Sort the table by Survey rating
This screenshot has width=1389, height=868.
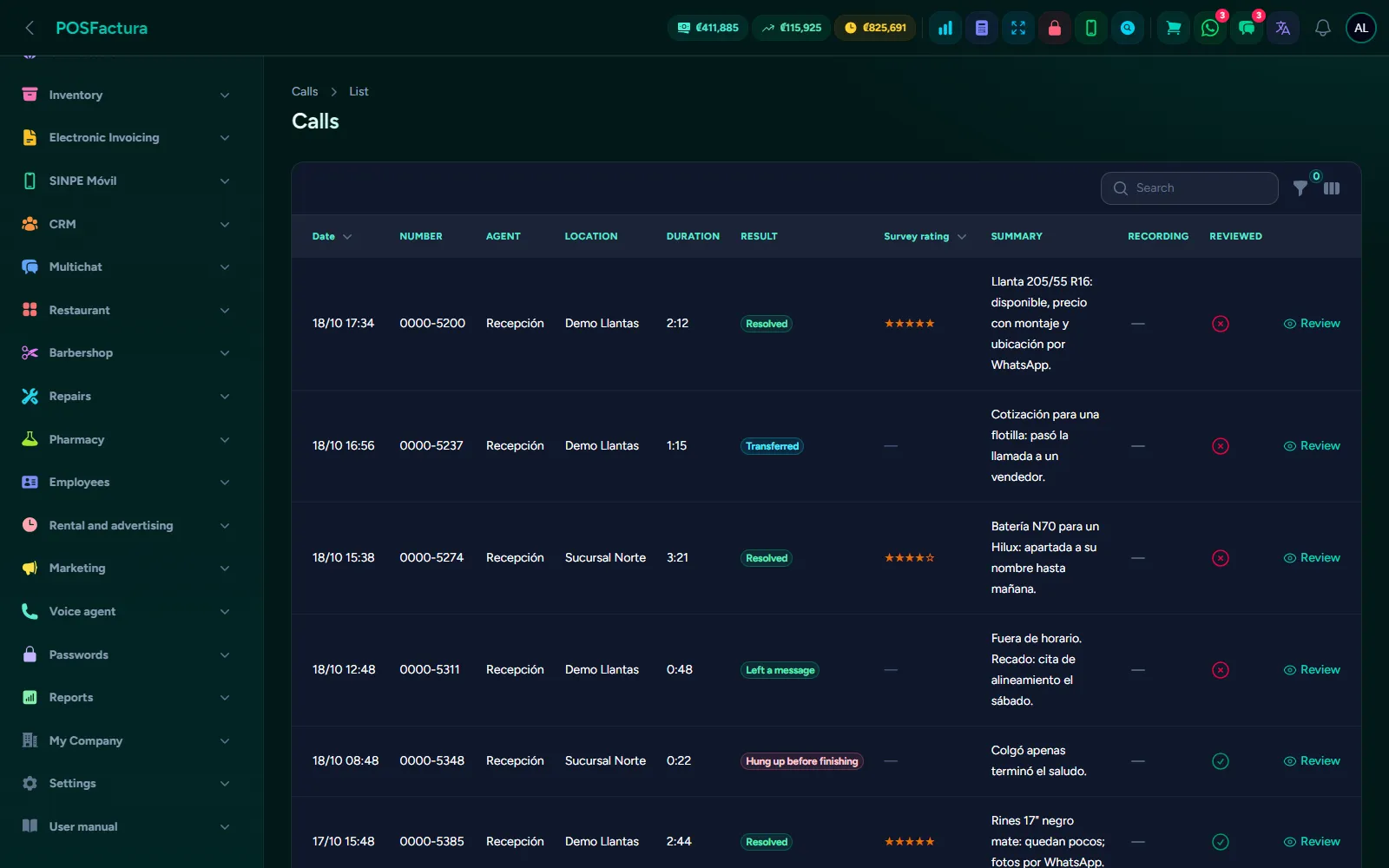(925, 236)
